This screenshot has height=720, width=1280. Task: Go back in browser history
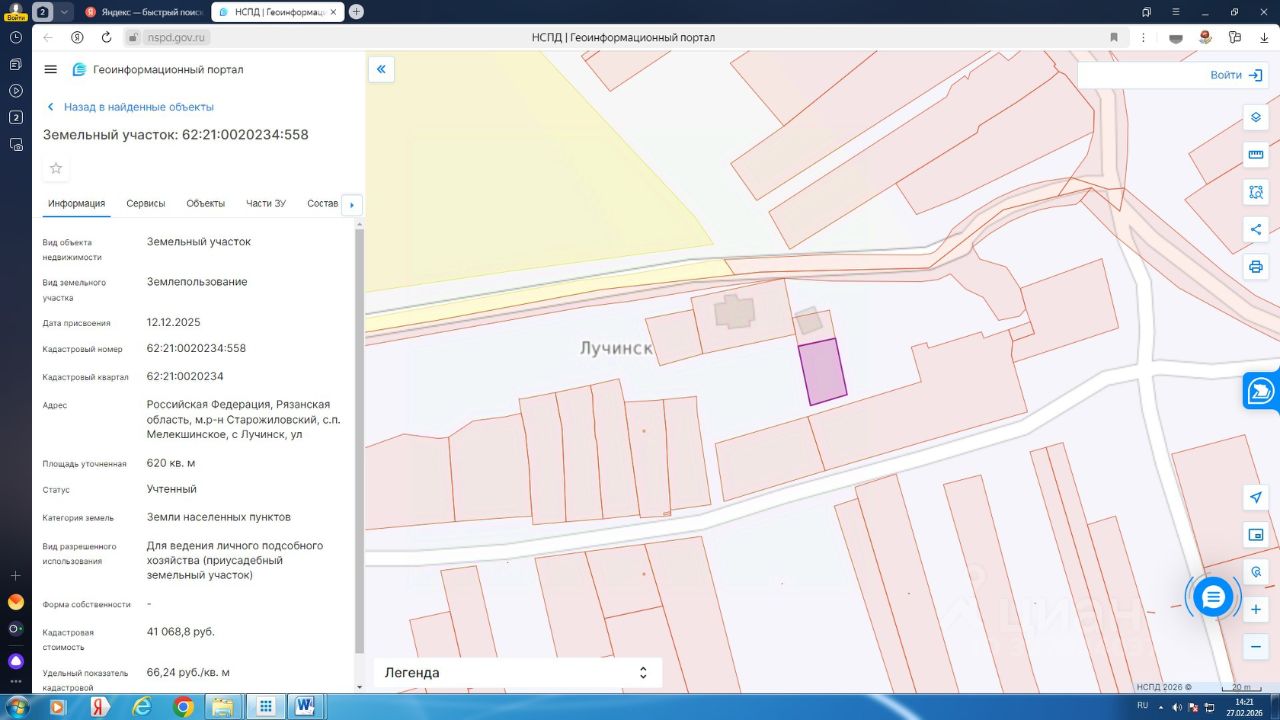tap(48, 37)
